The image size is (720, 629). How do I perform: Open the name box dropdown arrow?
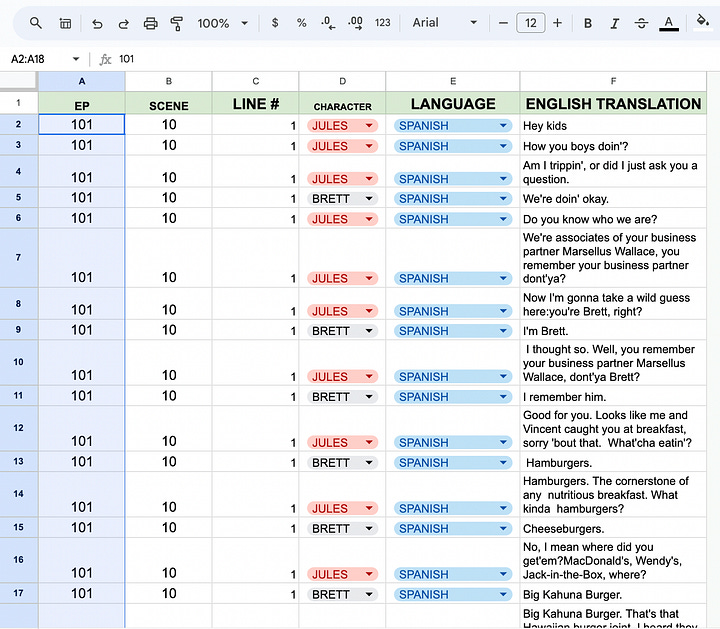tap(76, 59)
